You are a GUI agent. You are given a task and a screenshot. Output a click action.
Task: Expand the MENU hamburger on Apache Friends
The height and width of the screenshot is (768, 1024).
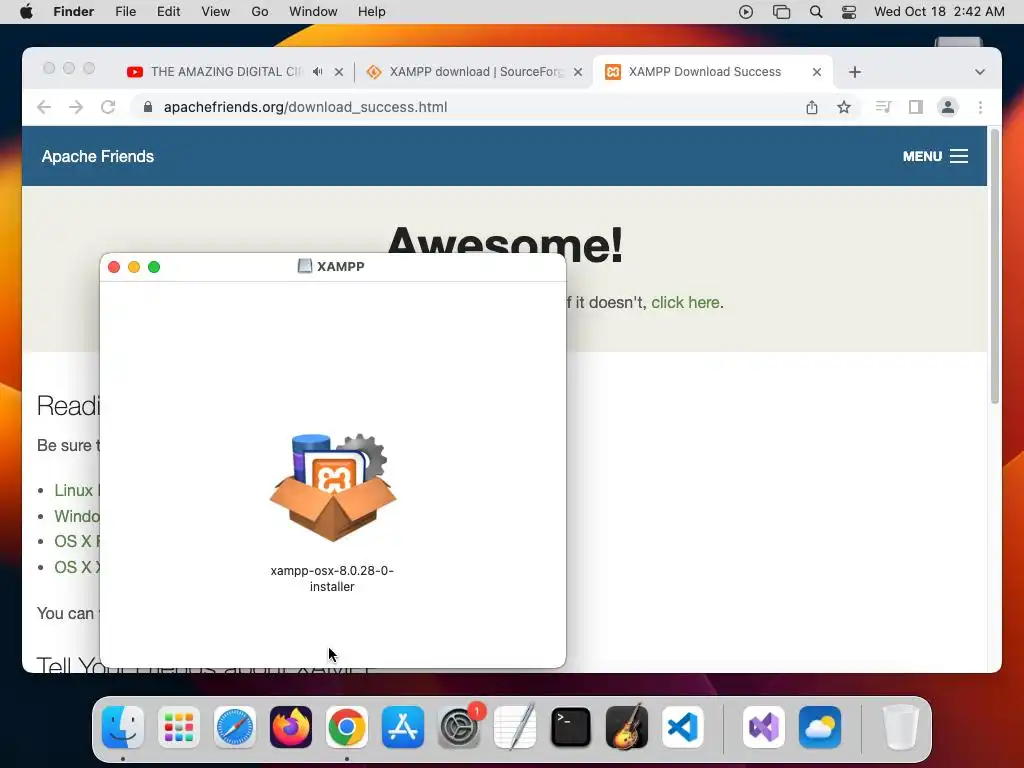pyautogui.click(x=935, y=156)
